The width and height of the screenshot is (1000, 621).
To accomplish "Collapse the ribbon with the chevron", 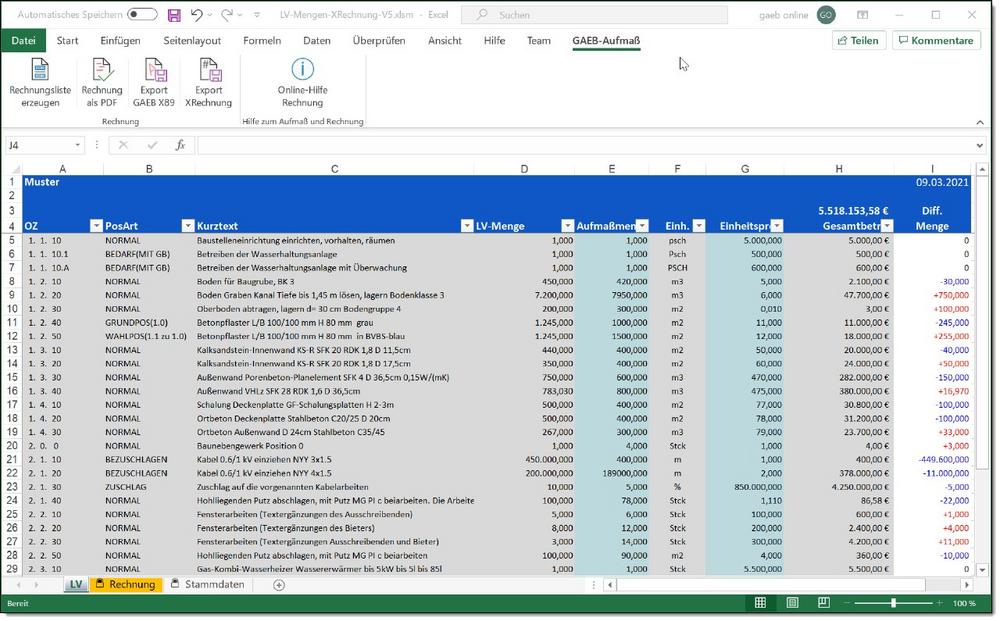I will pyautogui.click(x=980, y=122).
